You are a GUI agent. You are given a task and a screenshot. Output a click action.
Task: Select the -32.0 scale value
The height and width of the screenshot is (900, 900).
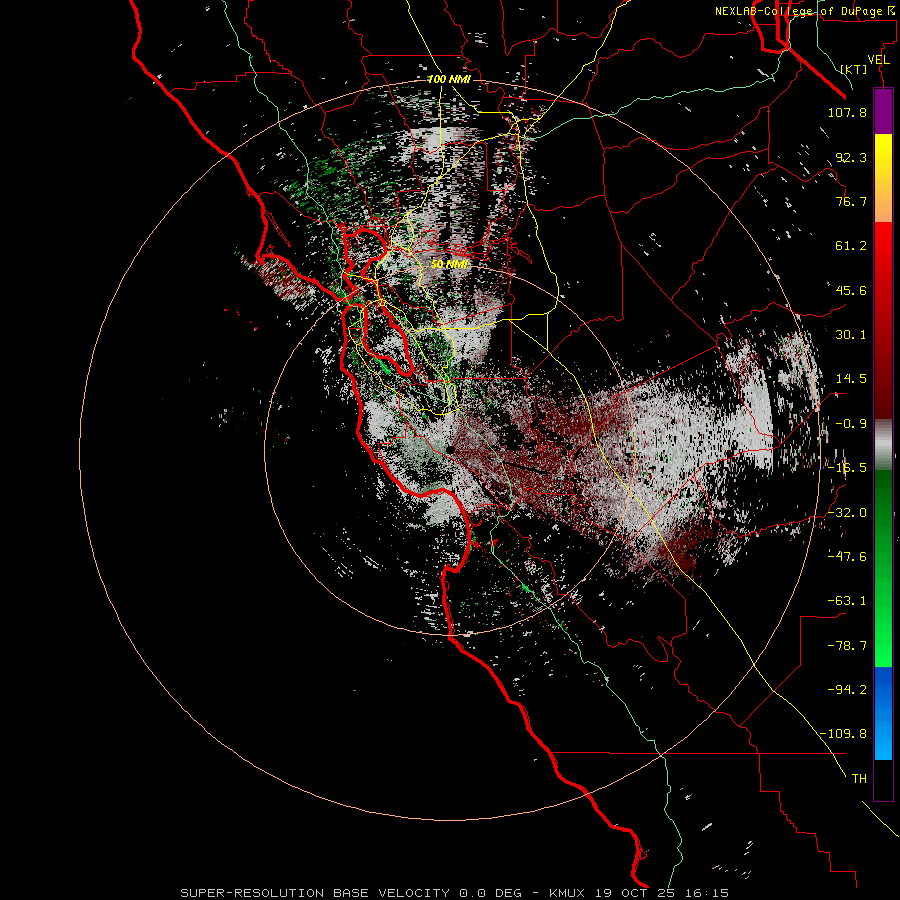pyautogui.click(x=847, y=513)
